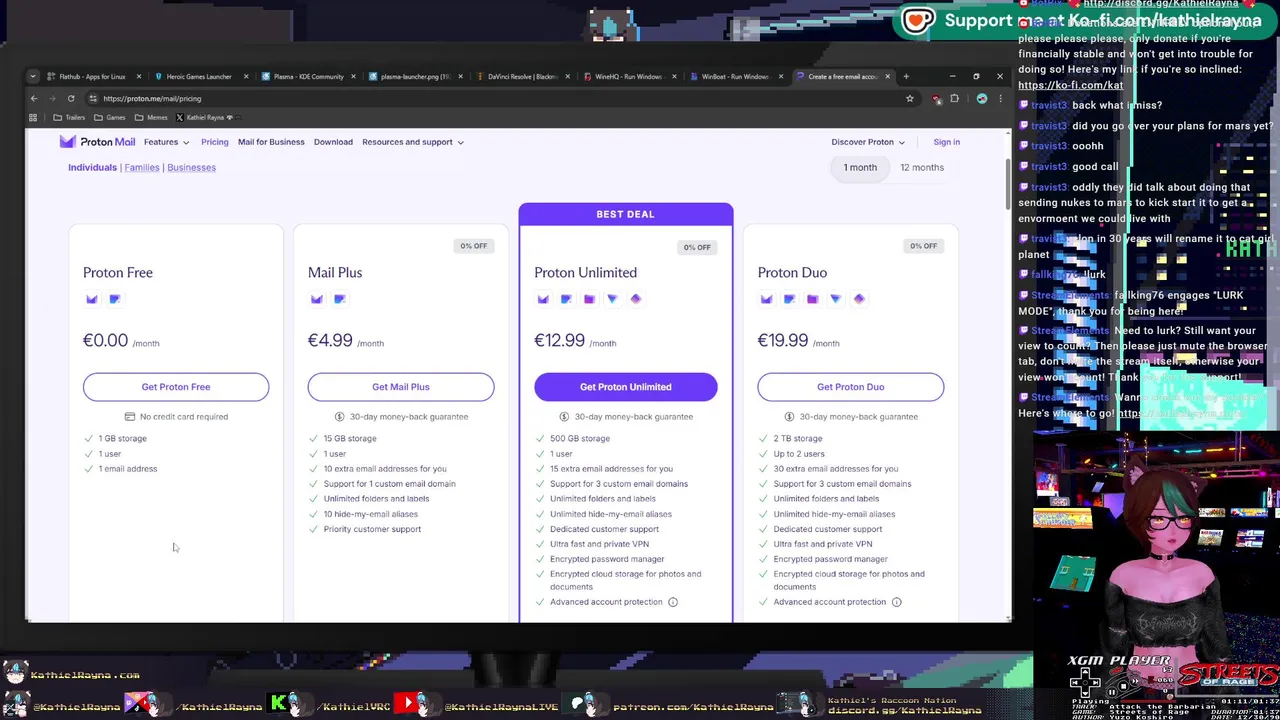Click the ko-fi.com link in chat

[1070, 85]
